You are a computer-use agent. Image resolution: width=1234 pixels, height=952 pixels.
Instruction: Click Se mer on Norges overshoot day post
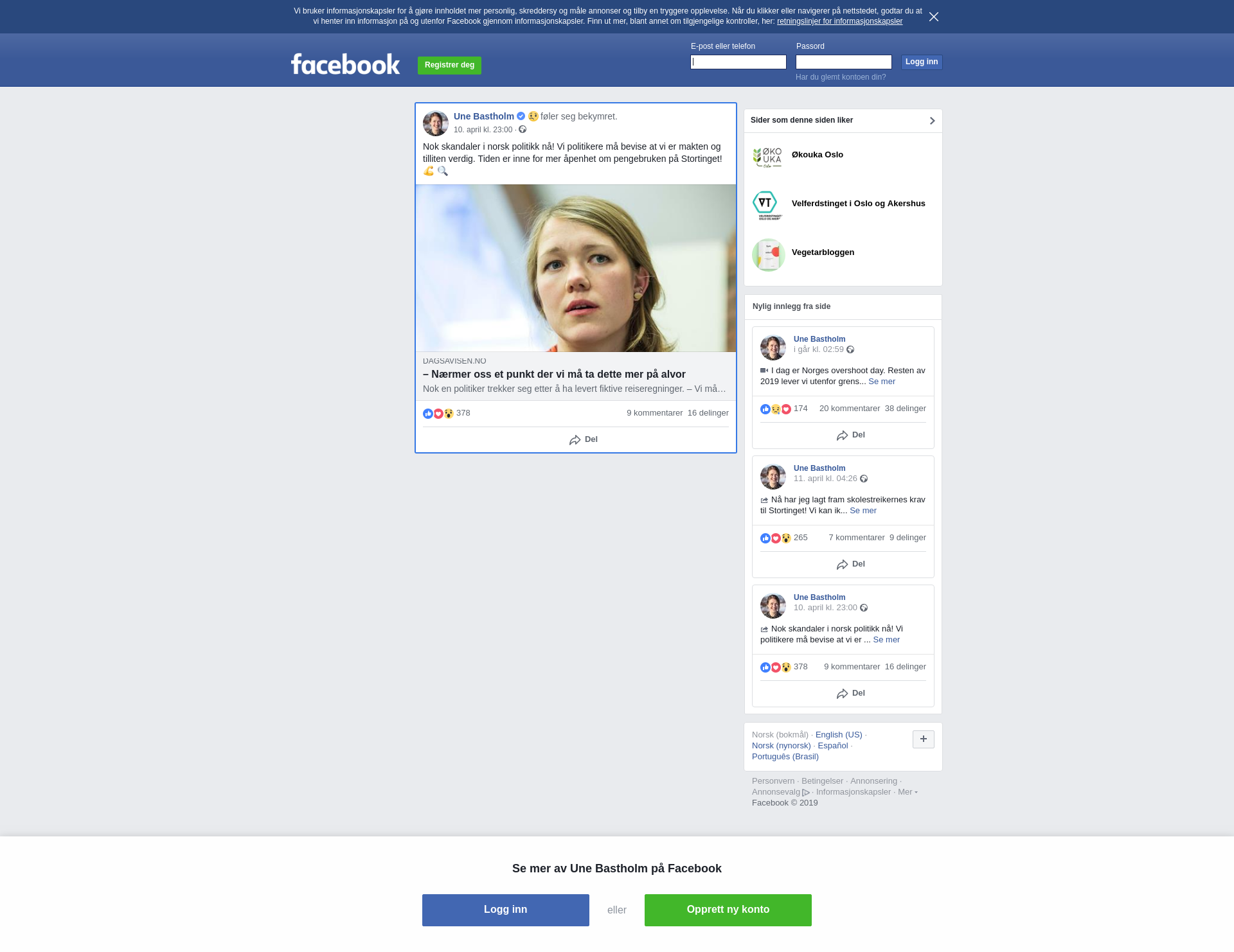(882, 382)
